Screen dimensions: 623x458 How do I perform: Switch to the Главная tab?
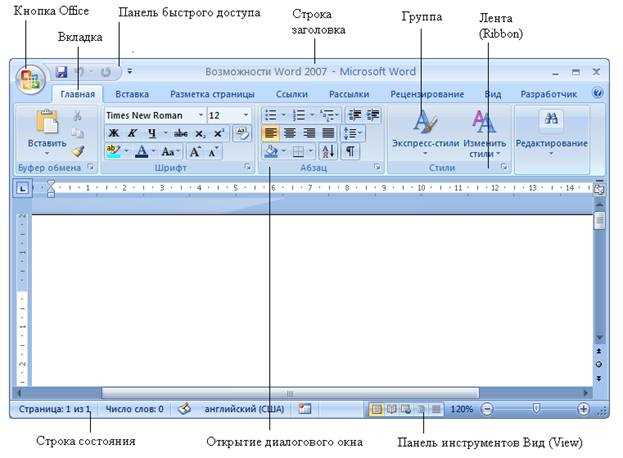tap(77, 94)
